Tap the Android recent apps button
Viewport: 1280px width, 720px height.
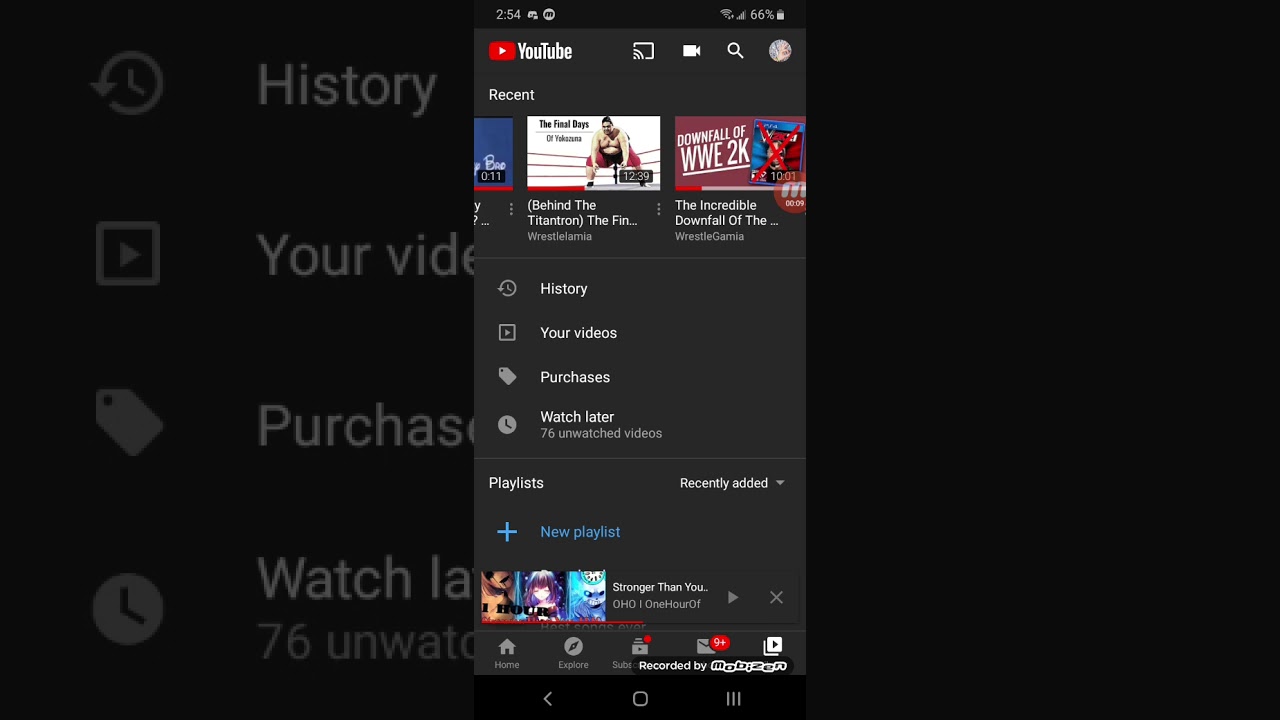click(733, 699)
